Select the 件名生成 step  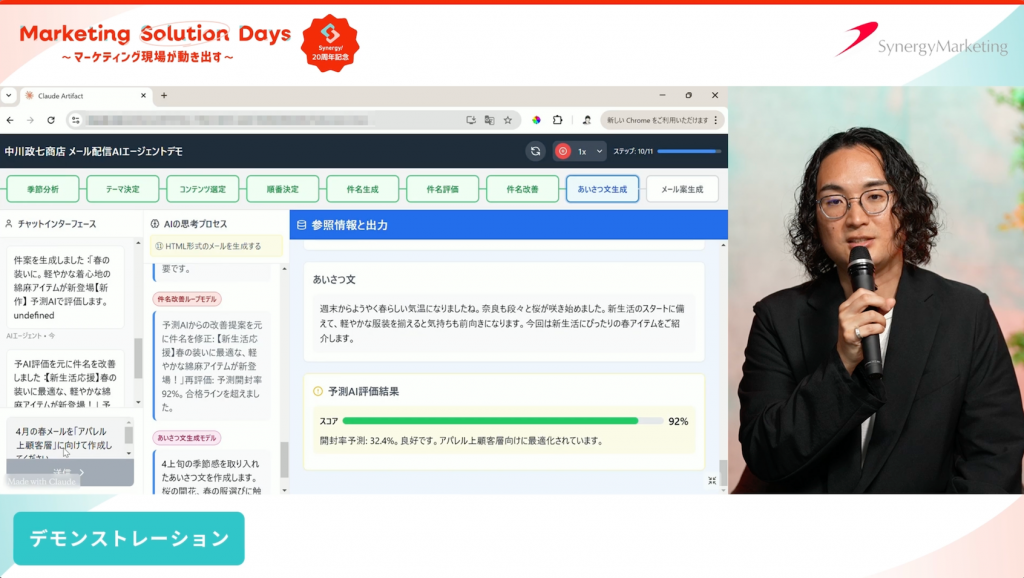[362, 189]
